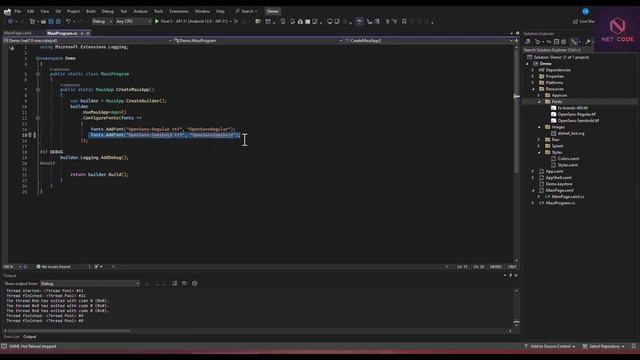640x360 pixels.
Task: Open the Project menu
Action: [x=73, y=11]
